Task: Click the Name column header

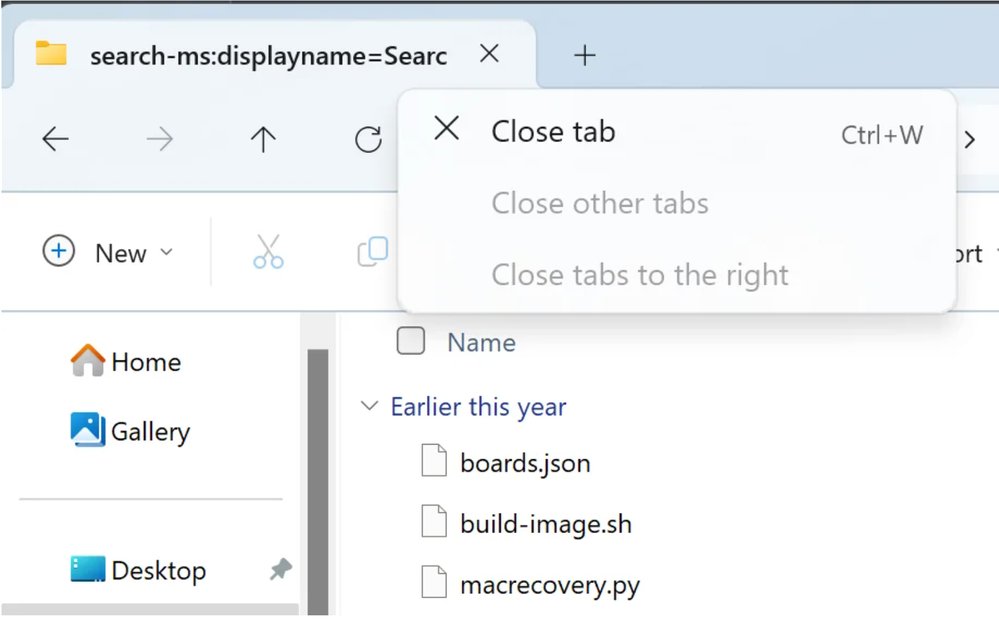Action: click(481, 343)
